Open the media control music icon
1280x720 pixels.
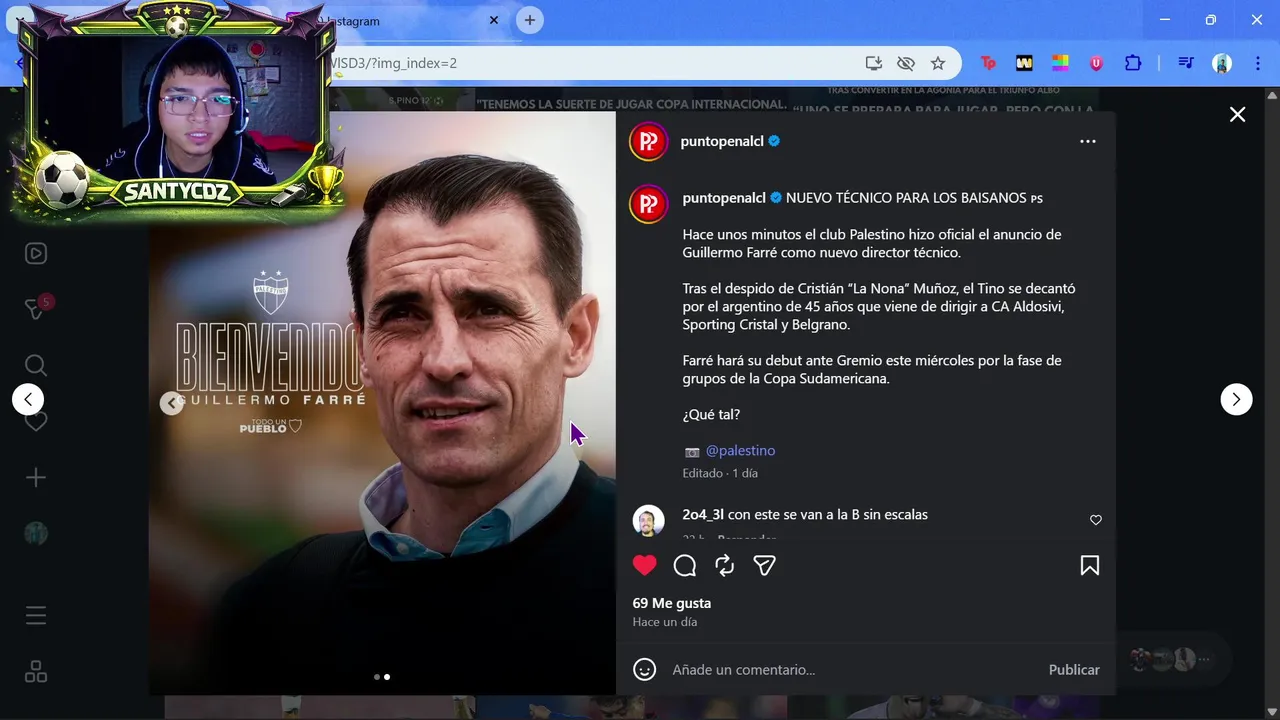point(1186,63)
